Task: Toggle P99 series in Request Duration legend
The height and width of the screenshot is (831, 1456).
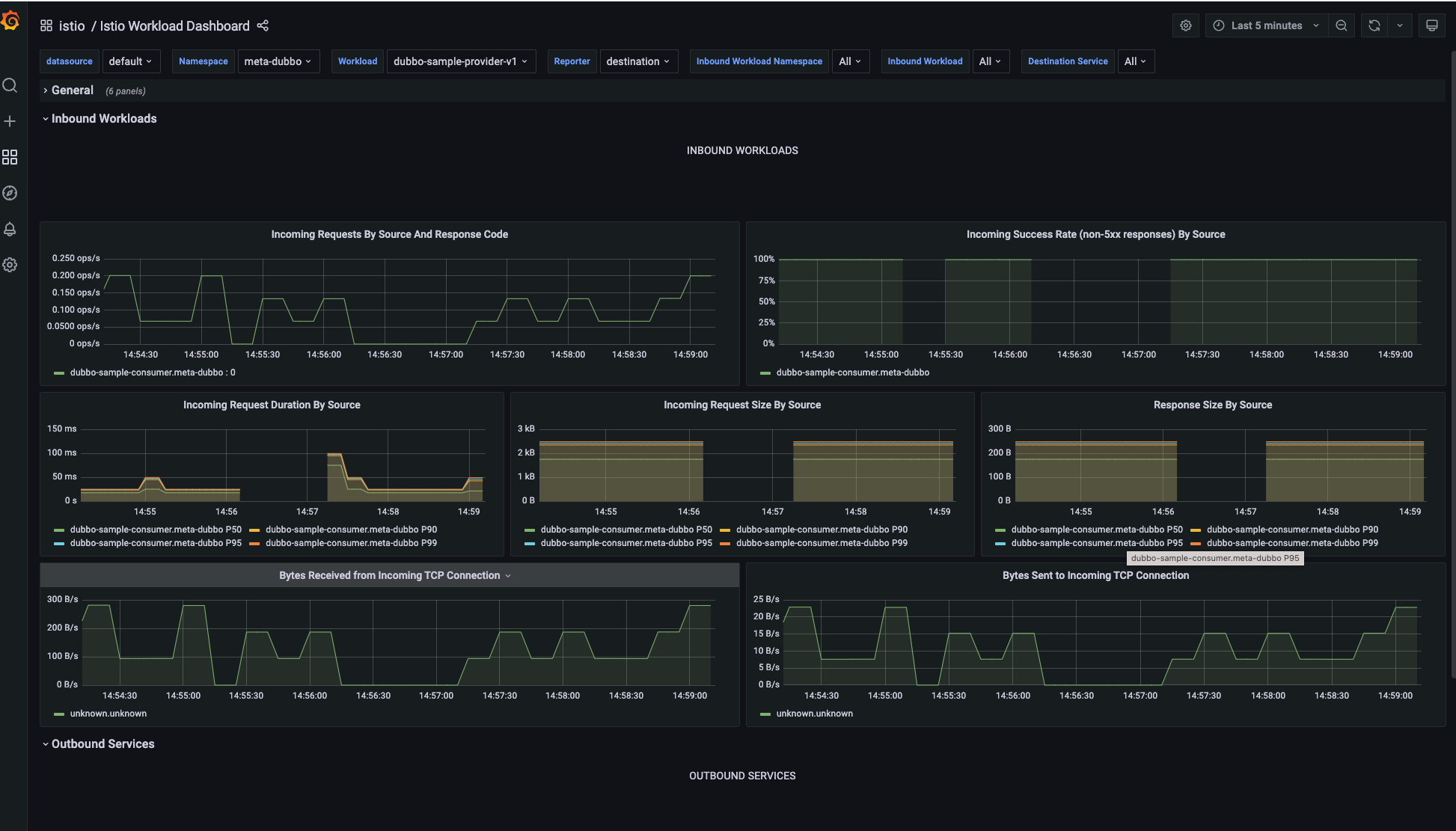Action: [x=351, y=543]
